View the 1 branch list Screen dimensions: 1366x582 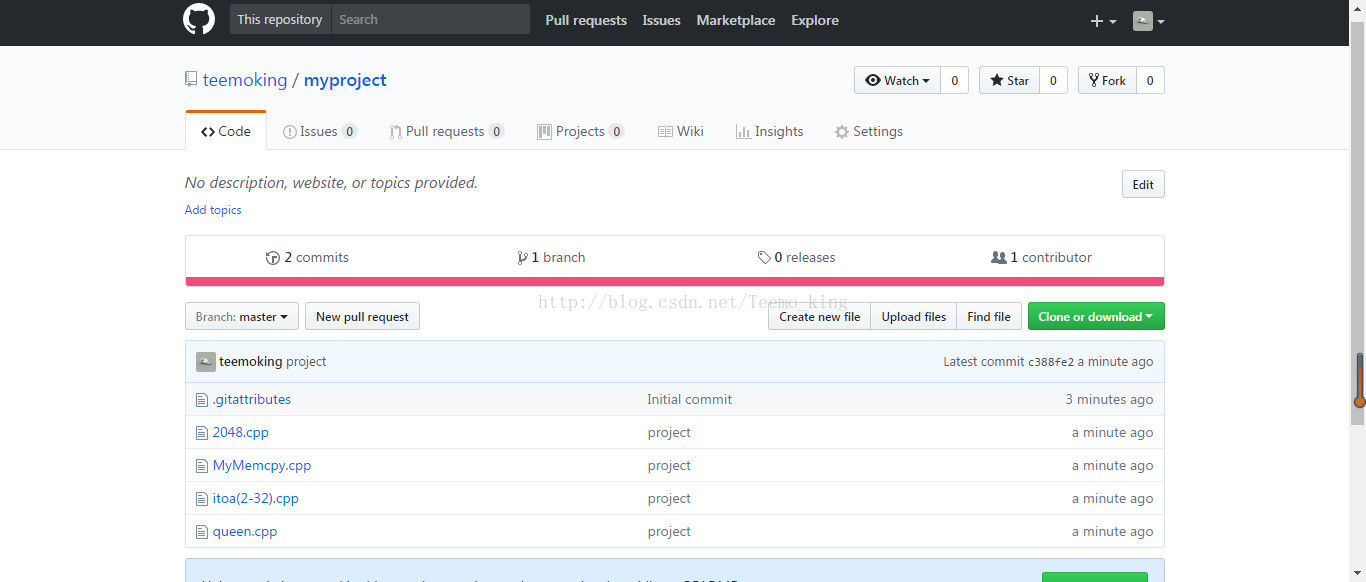(551, 257)
